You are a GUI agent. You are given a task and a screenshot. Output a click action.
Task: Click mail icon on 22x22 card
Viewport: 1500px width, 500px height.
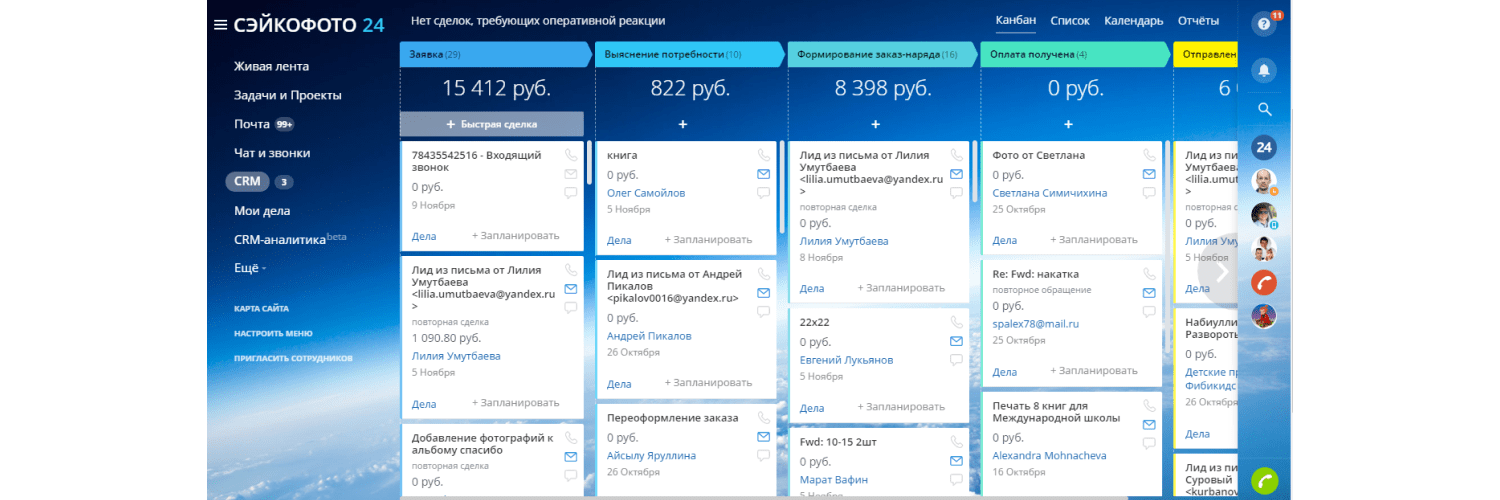[956, 341]
